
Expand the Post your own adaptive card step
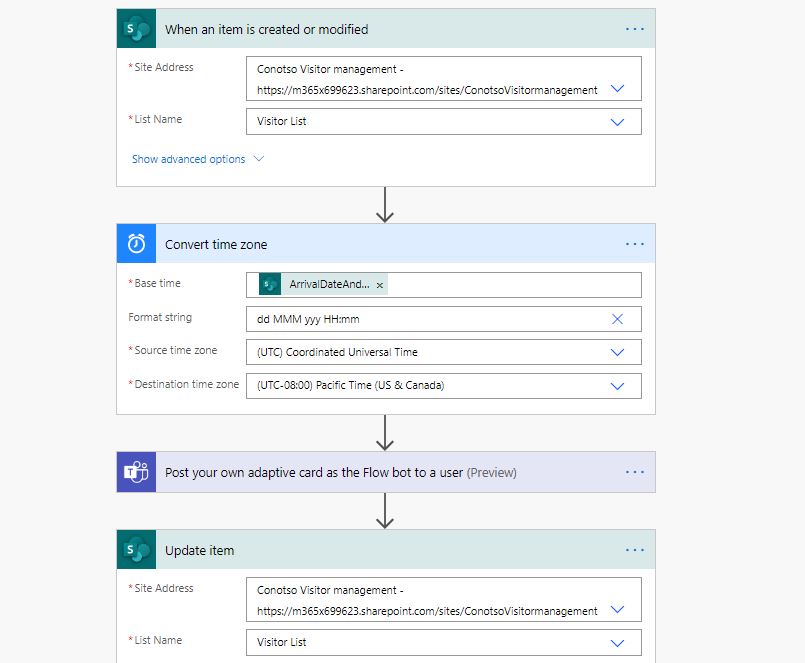[x=386, y=472]
